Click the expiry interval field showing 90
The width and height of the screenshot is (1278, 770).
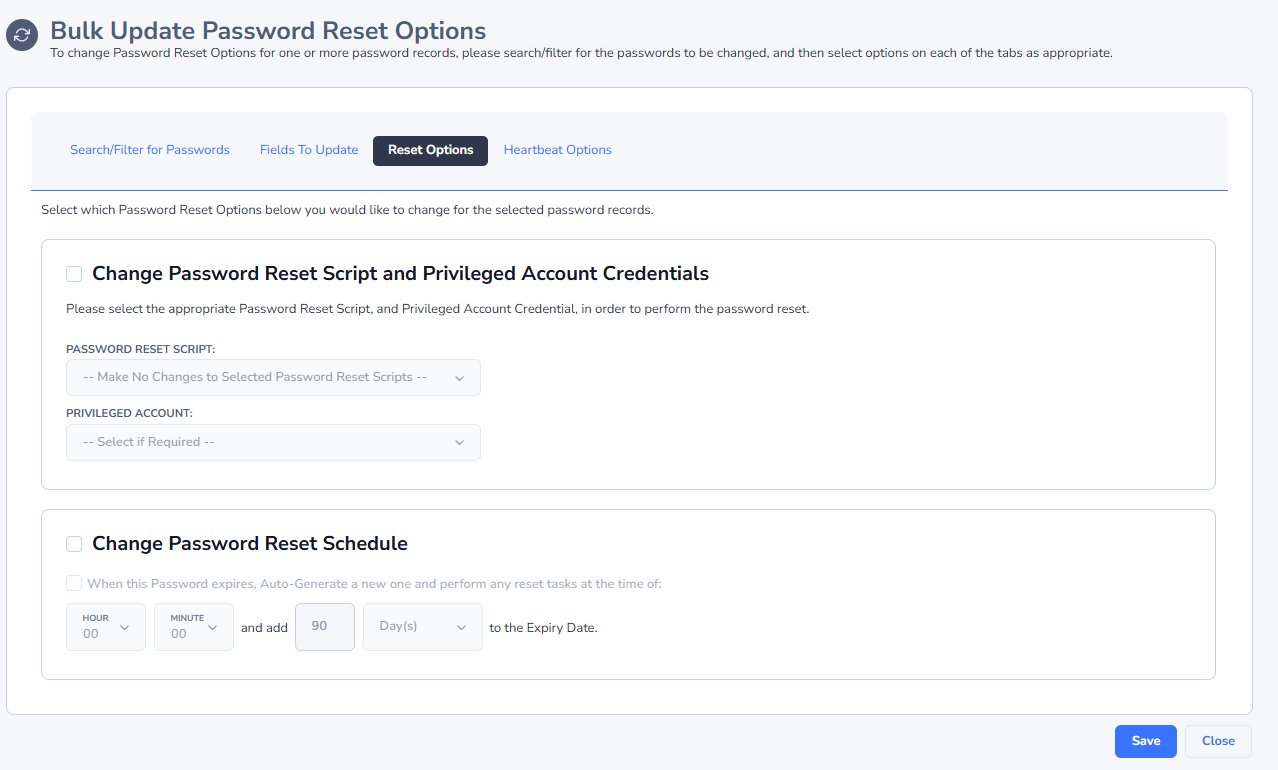coord(324,627)
